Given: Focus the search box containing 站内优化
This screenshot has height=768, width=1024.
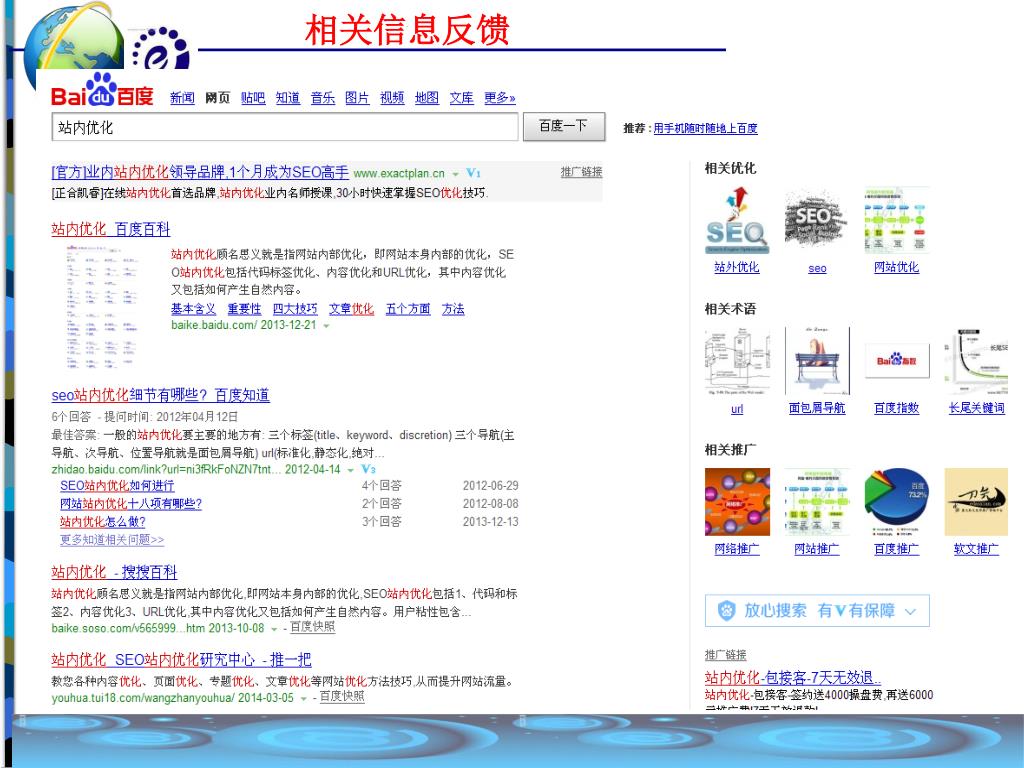Looking at the screenshot, I should [x=285, y=127].
